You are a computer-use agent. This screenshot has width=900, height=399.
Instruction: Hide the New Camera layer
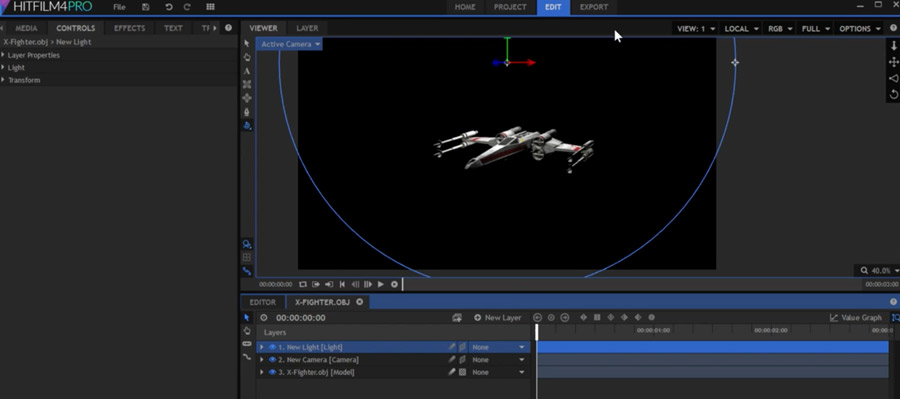[x=273, y=360]
